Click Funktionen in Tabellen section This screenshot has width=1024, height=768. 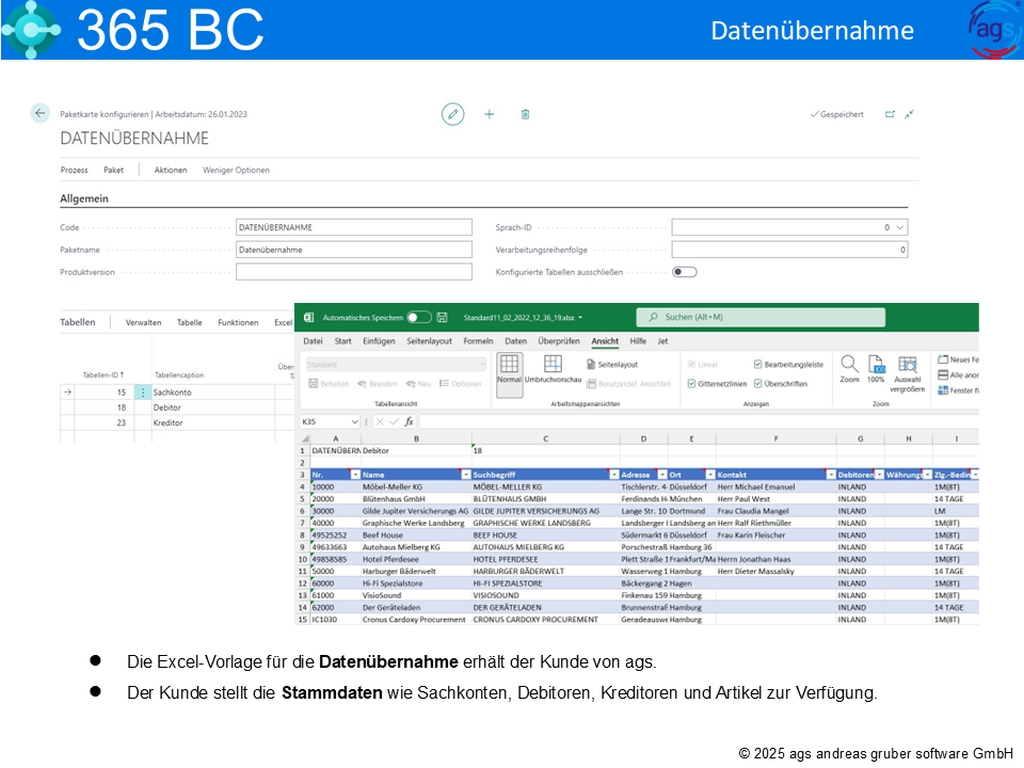(238, 323)
